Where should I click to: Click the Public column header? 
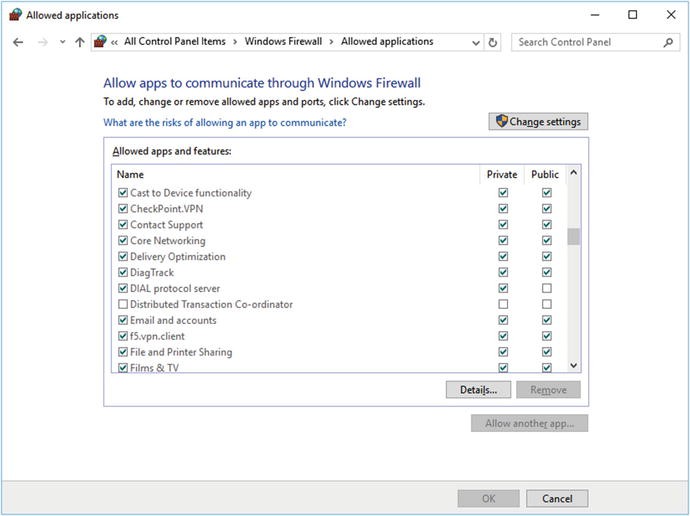point(545,175)
